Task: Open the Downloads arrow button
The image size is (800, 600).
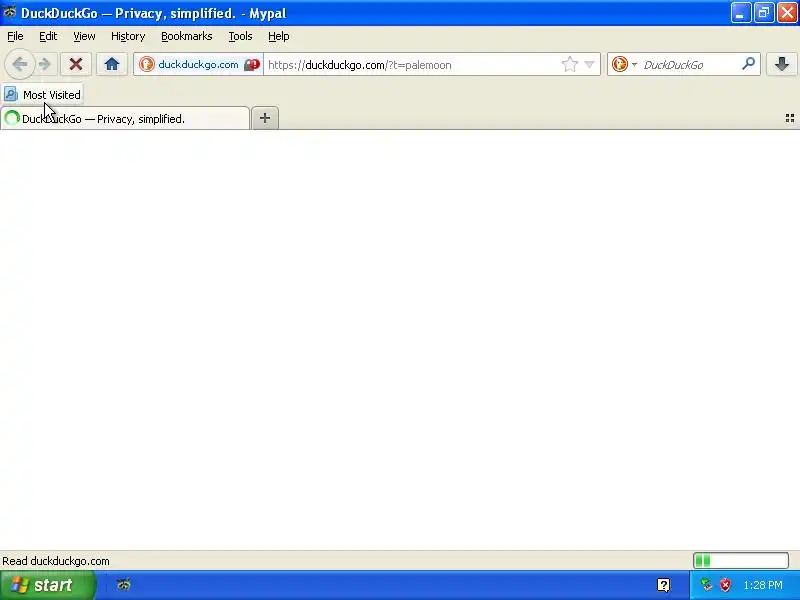Action: 782,64
